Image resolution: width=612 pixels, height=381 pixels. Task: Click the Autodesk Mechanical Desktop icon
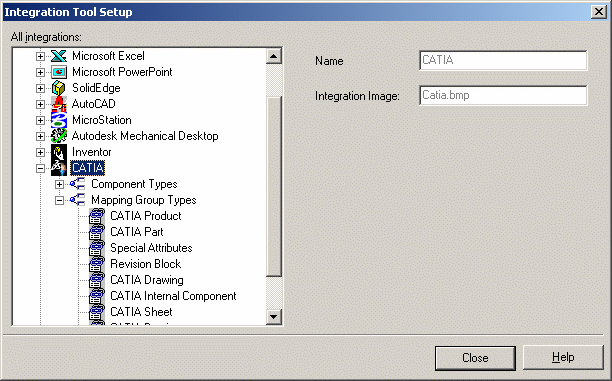tap(59, 136)
